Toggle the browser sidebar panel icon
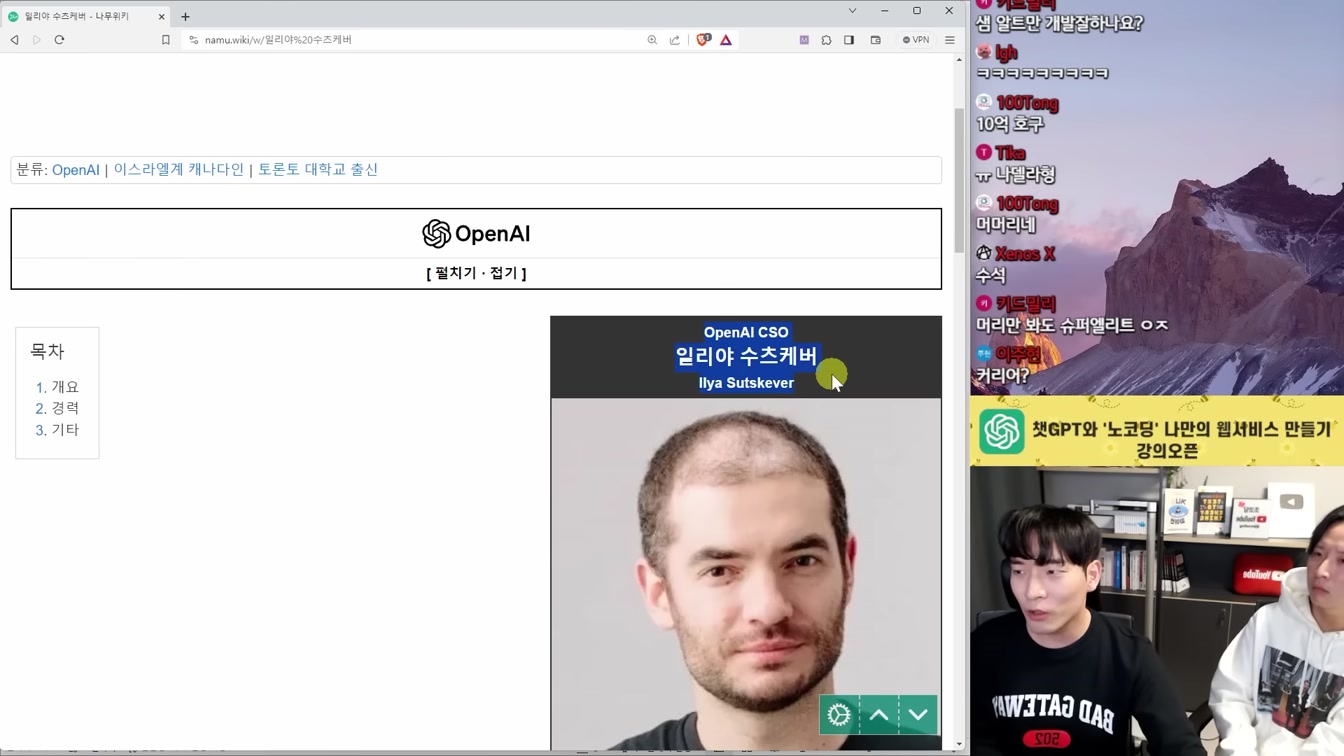1344x756 pixels. [x=849, y=40]
